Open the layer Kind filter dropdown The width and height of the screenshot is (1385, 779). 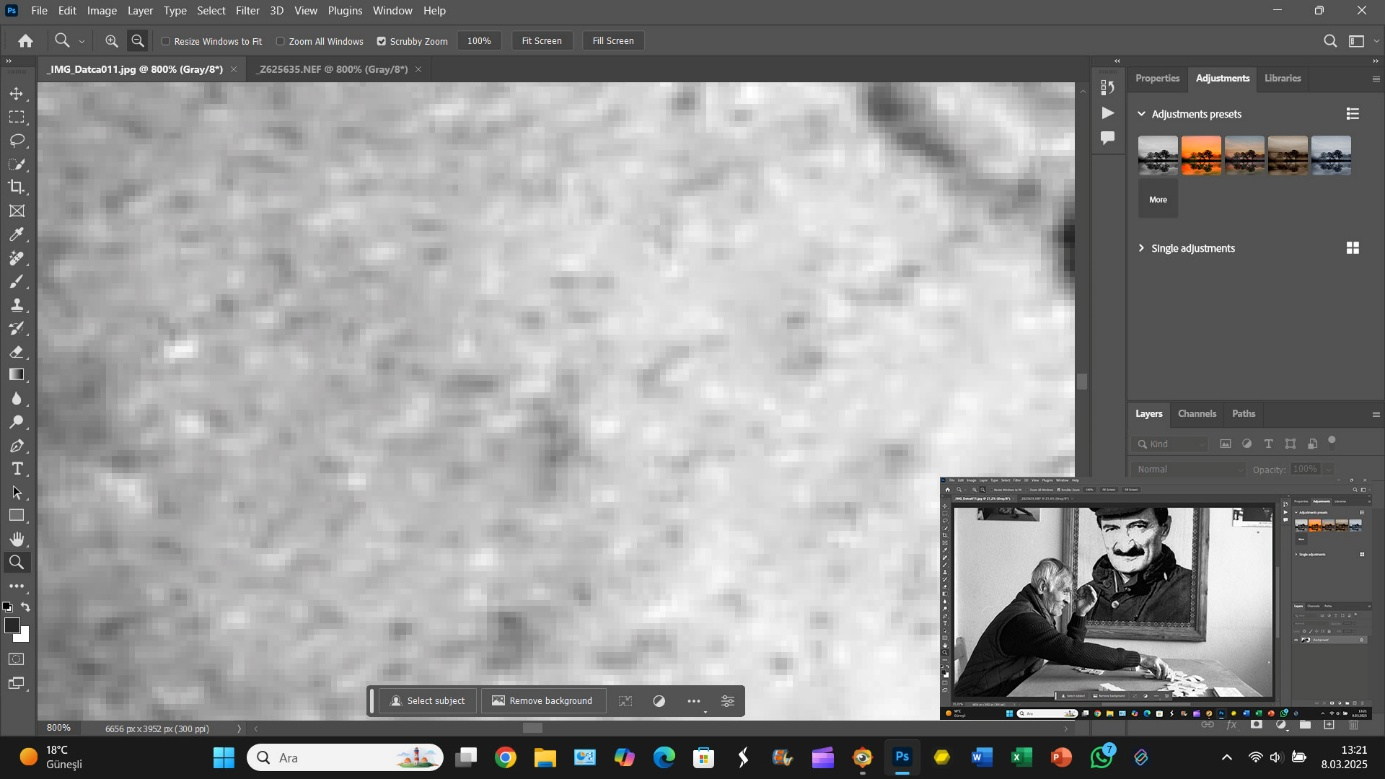(1172, 444)
